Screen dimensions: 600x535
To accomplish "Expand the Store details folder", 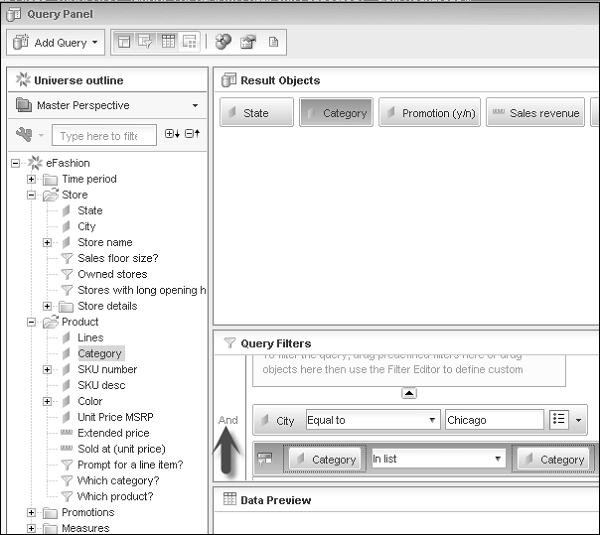I will 47,306.
